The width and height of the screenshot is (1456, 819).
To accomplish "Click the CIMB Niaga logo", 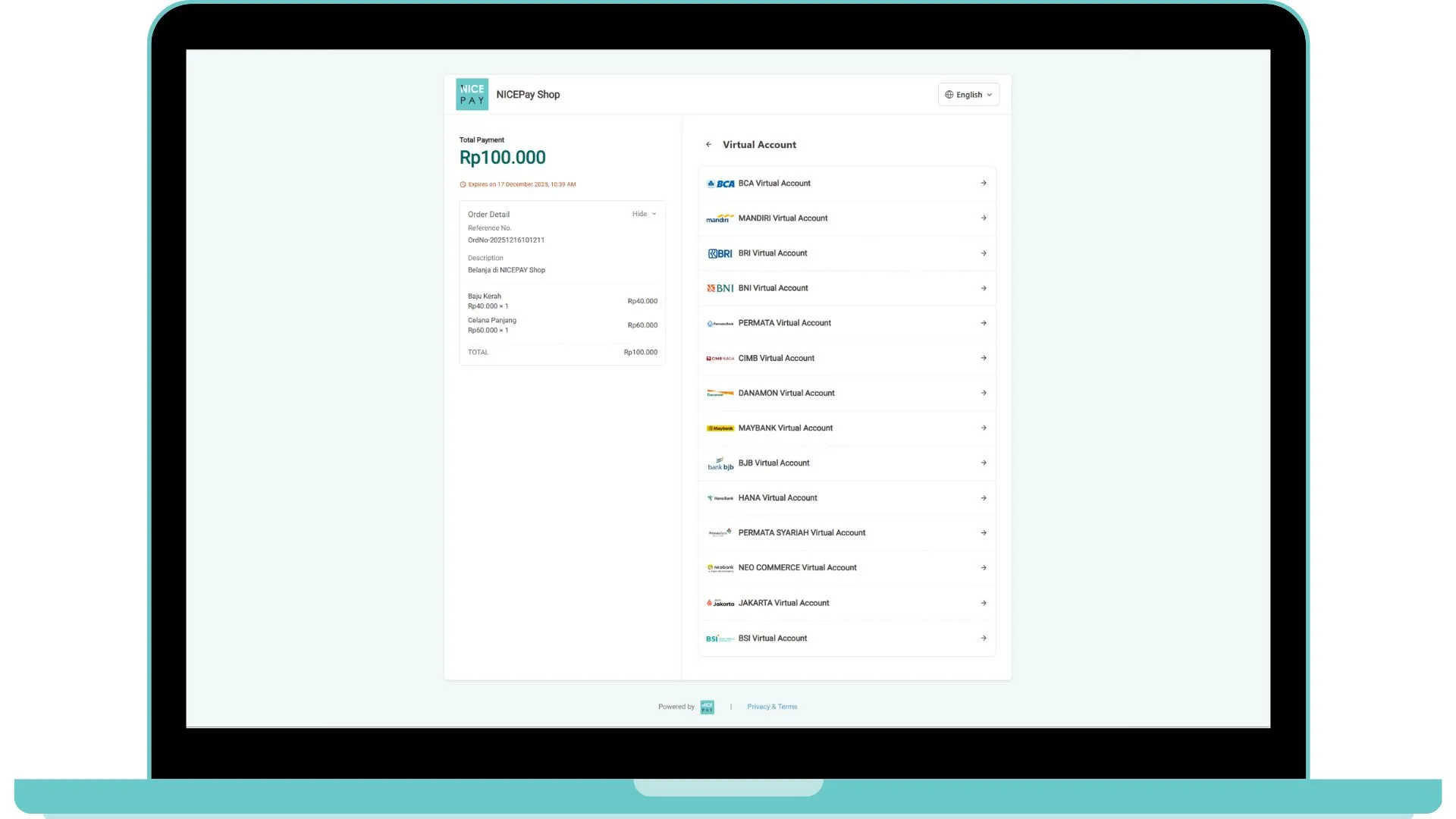I will click(x=720, y=359).
